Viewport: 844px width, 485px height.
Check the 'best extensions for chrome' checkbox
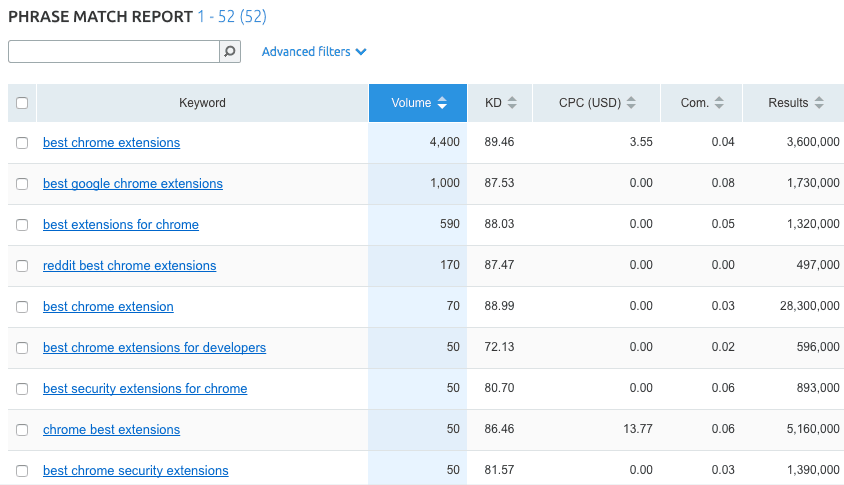click(22, 225)
